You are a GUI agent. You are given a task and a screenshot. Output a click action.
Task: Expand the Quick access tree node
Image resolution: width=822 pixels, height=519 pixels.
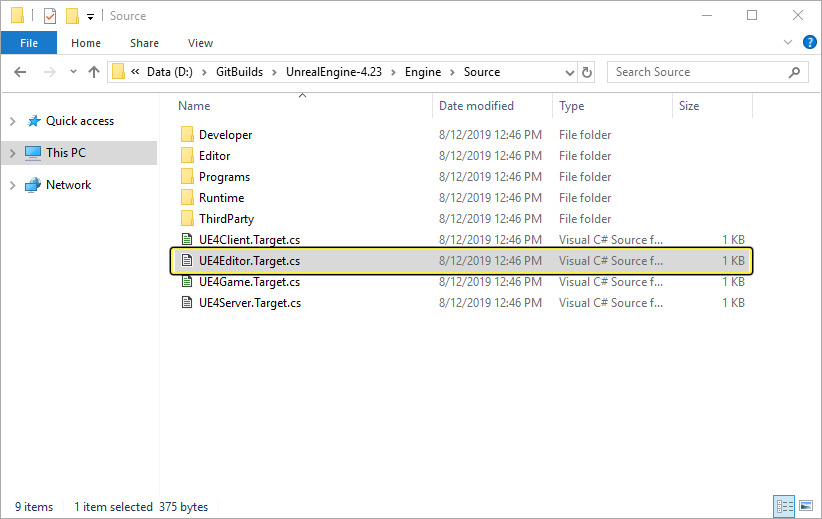(13, 121)
